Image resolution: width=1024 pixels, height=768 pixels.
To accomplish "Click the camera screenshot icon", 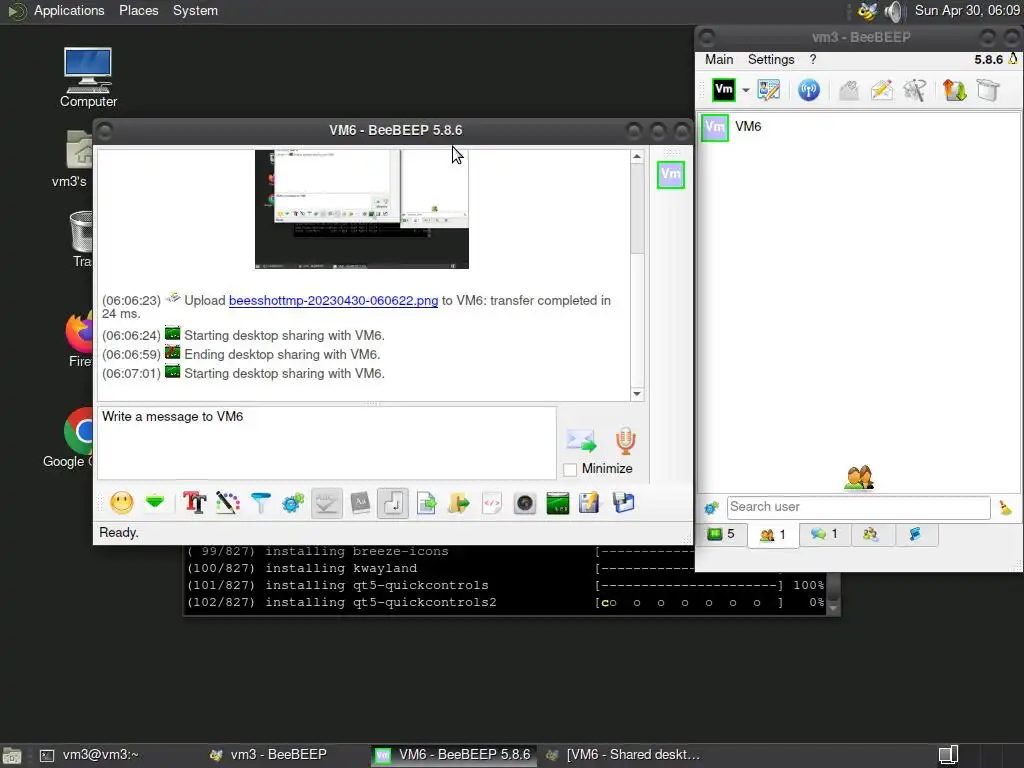I will click(x=524, y=503).
